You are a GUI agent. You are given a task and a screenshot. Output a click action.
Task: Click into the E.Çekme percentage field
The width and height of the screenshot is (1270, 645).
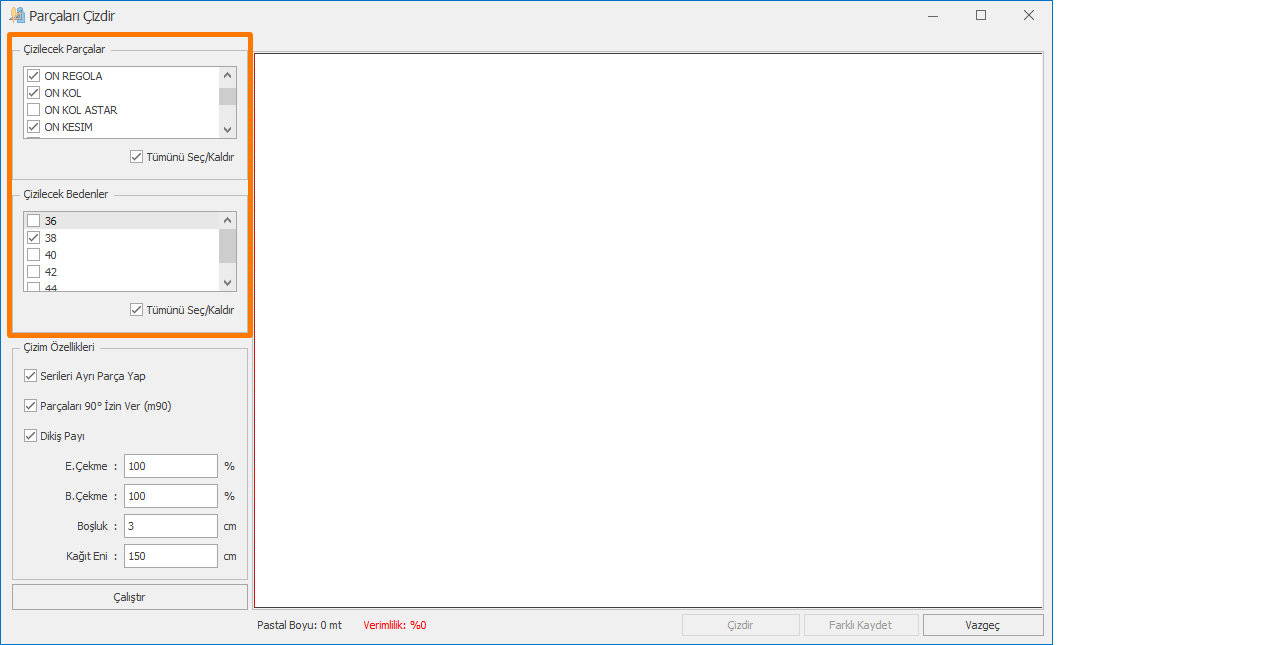(x=170, y=466)
